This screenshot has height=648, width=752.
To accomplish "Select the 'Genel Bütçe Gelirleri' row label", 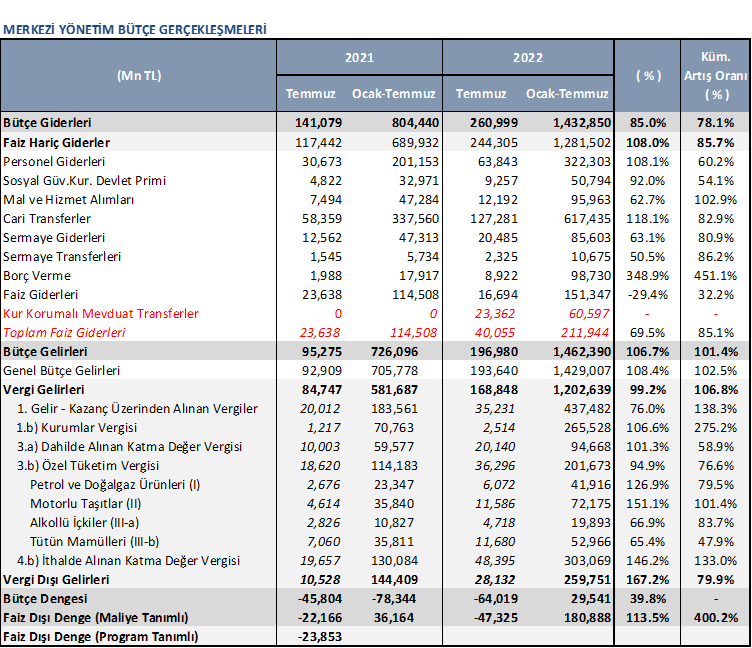I will pos(61,371).
